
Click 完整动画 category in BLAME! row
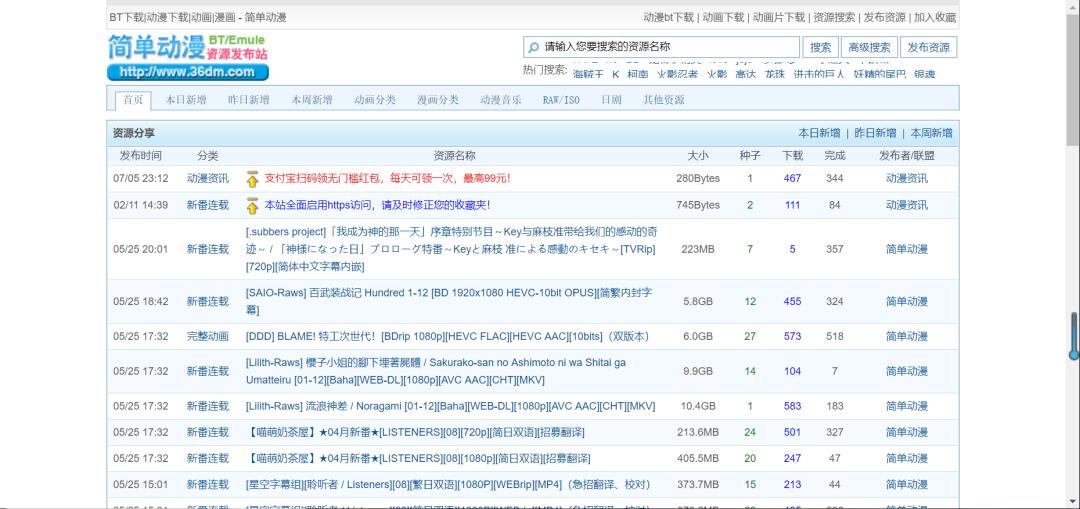click(207, 337)
